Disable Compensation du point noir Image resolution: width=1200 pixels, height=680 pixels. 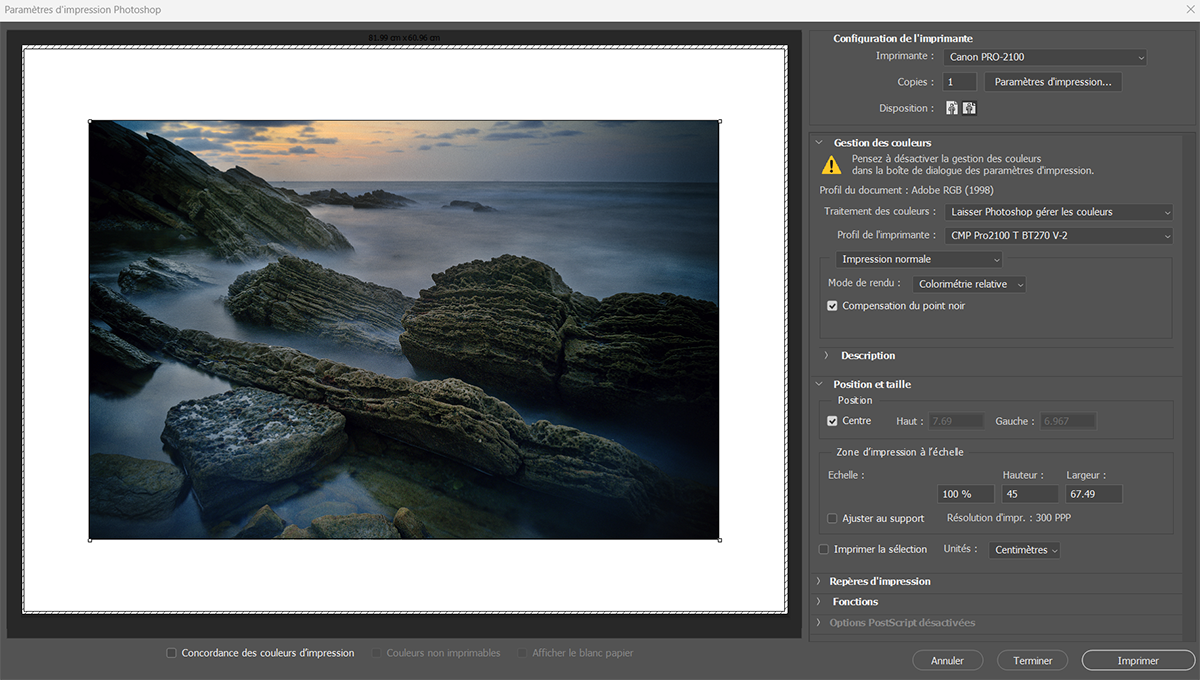tap(832, 306)
